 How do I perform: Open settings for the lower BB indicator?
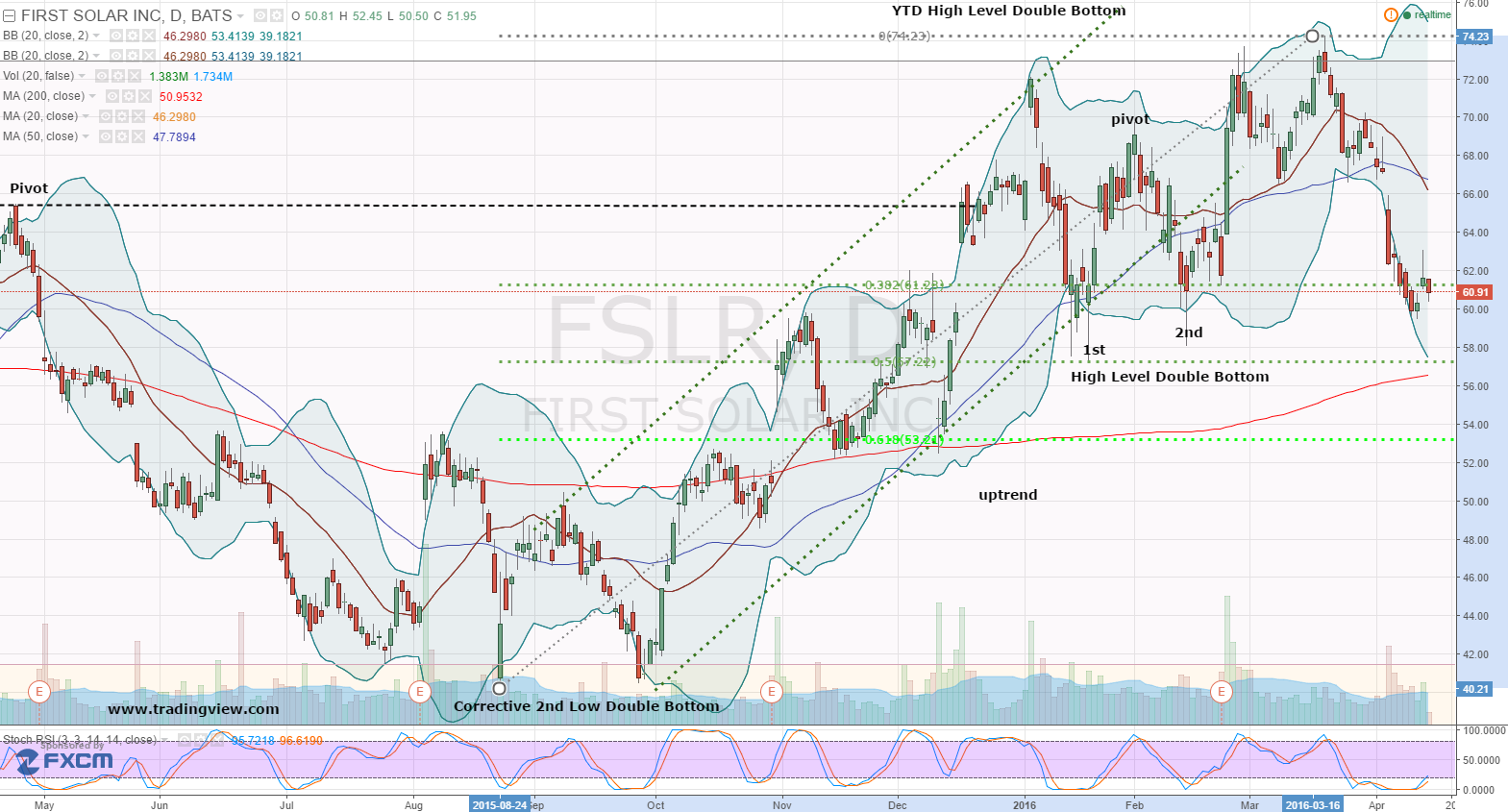coord(132,57)
